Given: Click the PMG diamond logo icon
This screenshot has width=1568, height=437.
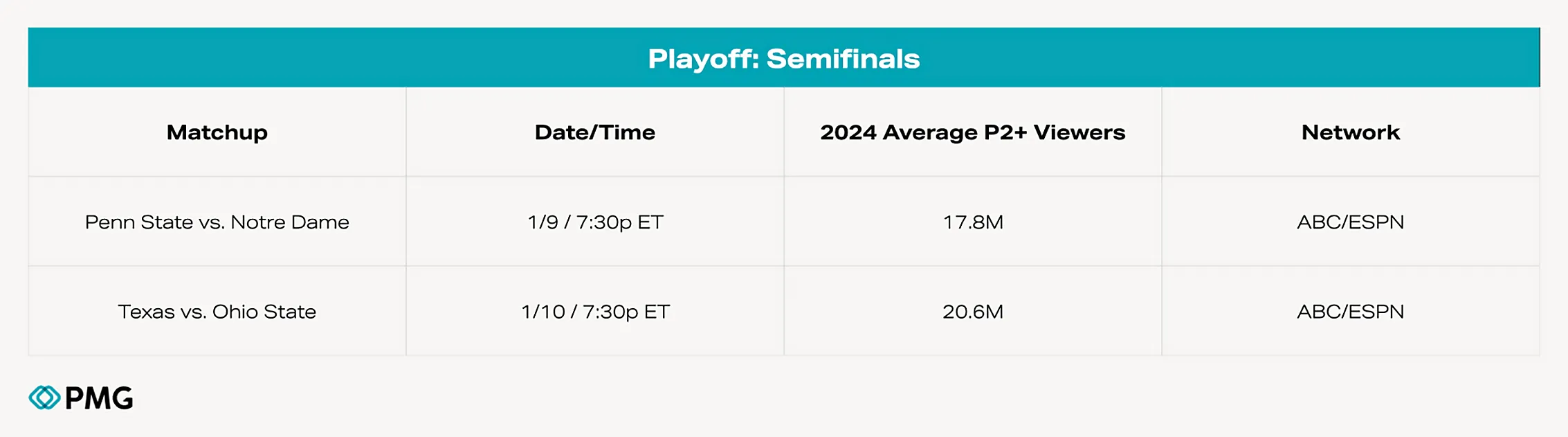Looking at the screenshot, I should pyautogui.click(x=44, y=398).
